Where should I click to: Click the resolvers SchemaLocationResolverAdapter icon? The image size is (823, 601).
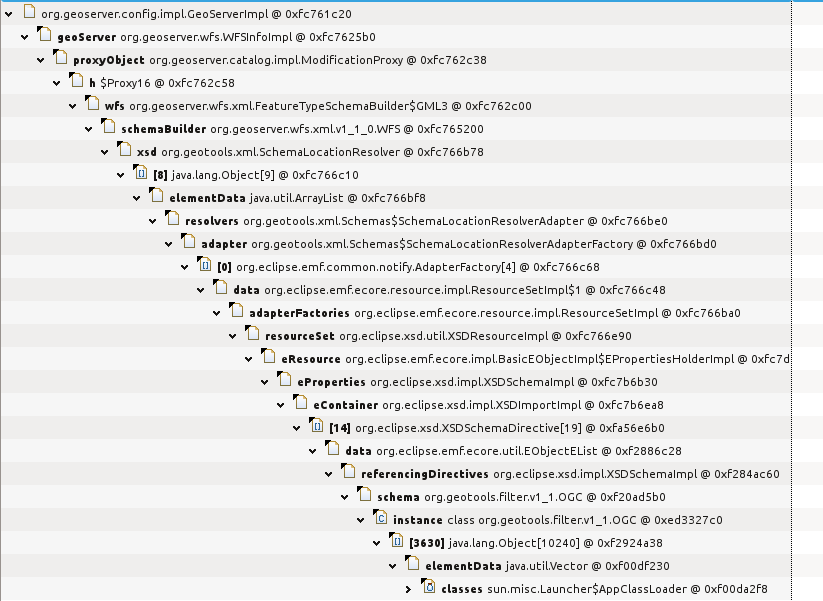click(x=173, y=219)
